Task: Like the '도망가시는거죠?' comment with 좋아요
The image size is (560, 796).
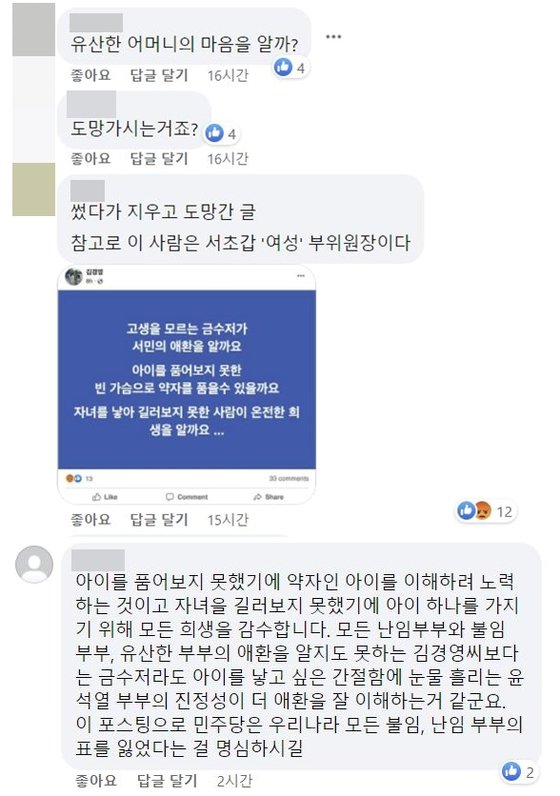Action: pos(90,158)
